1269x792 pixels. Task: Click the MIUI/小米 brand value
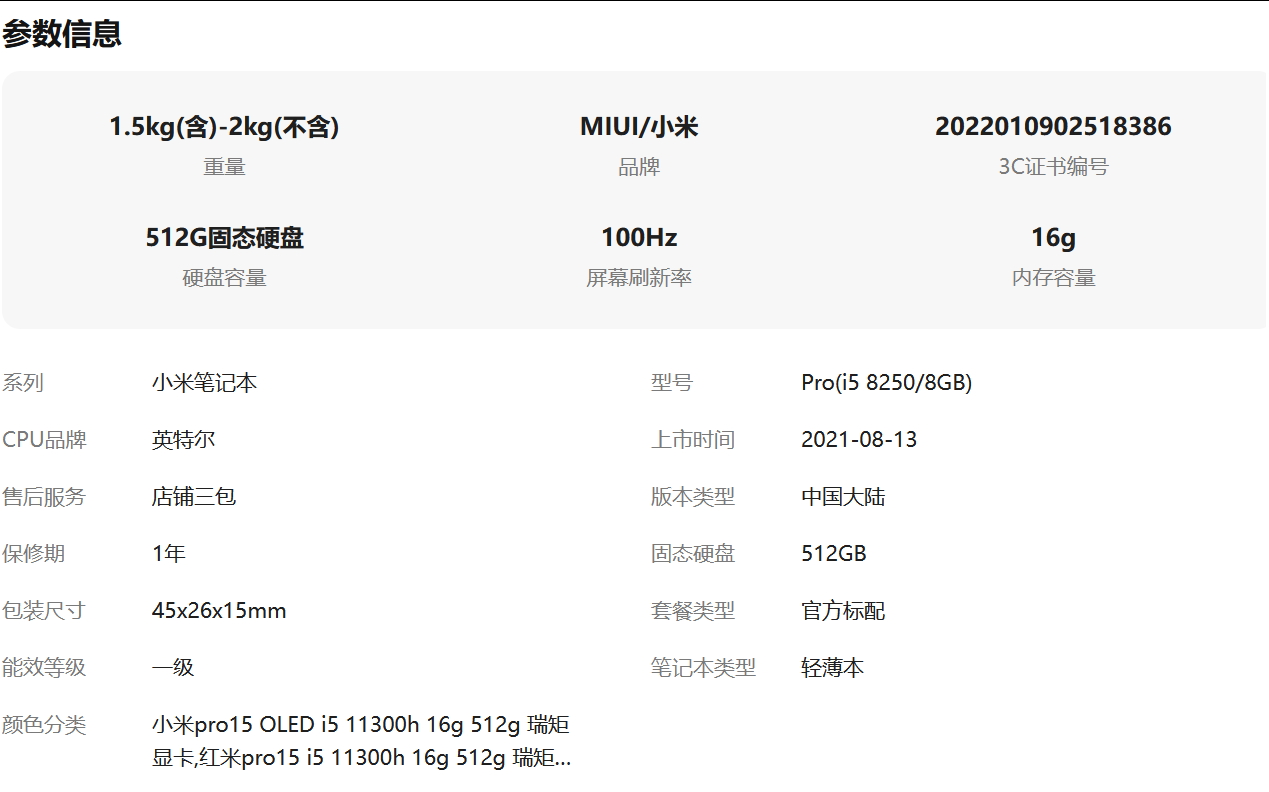pos(639,127)
